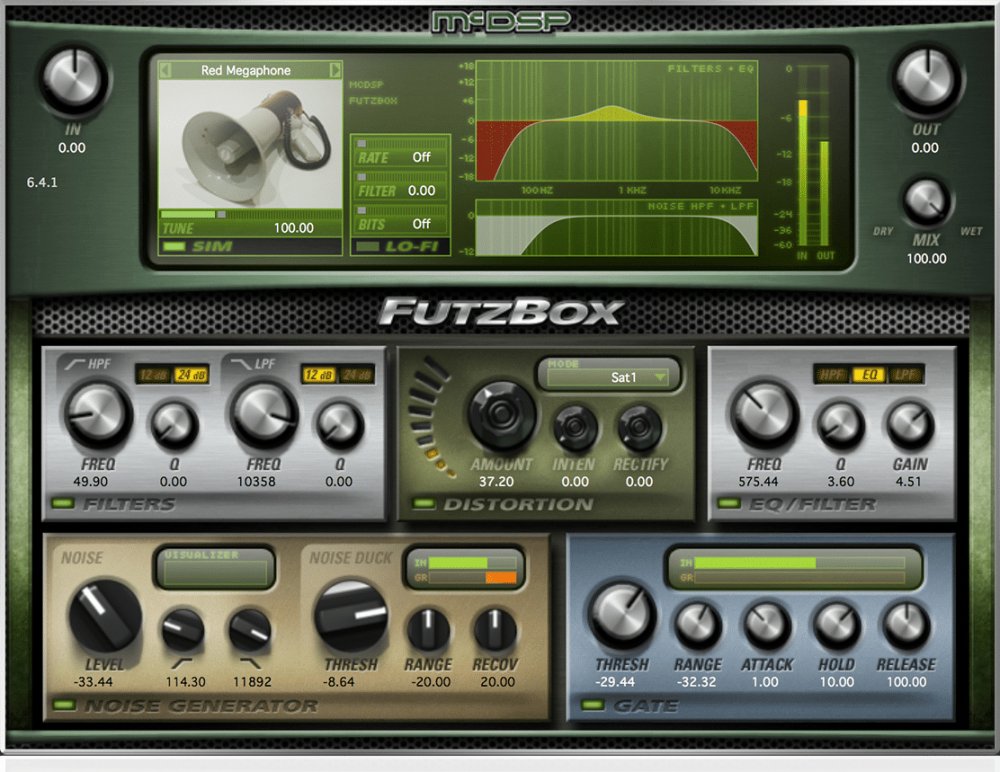The image size is (1000, 772).
Task: Click the TUNE slider in SIM
Action: 249,214
